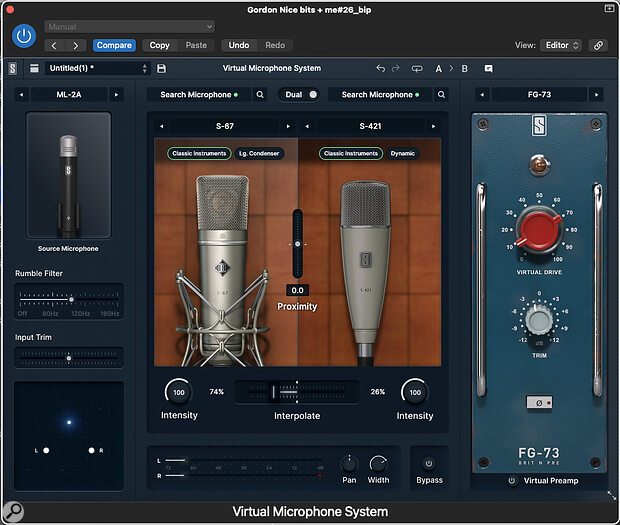Select the B comparison state
This screenshot has height=525, width=620.
coord(465,69)
